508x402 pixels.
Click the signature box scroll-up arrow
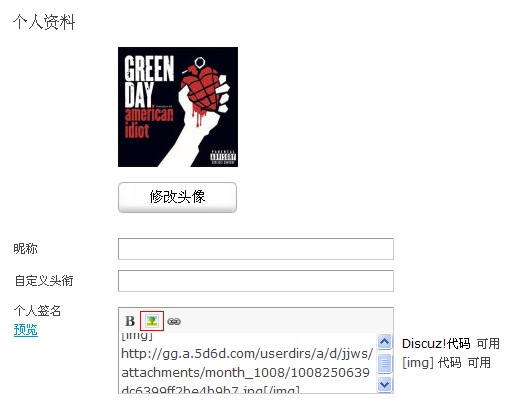[x=385, y=342]
